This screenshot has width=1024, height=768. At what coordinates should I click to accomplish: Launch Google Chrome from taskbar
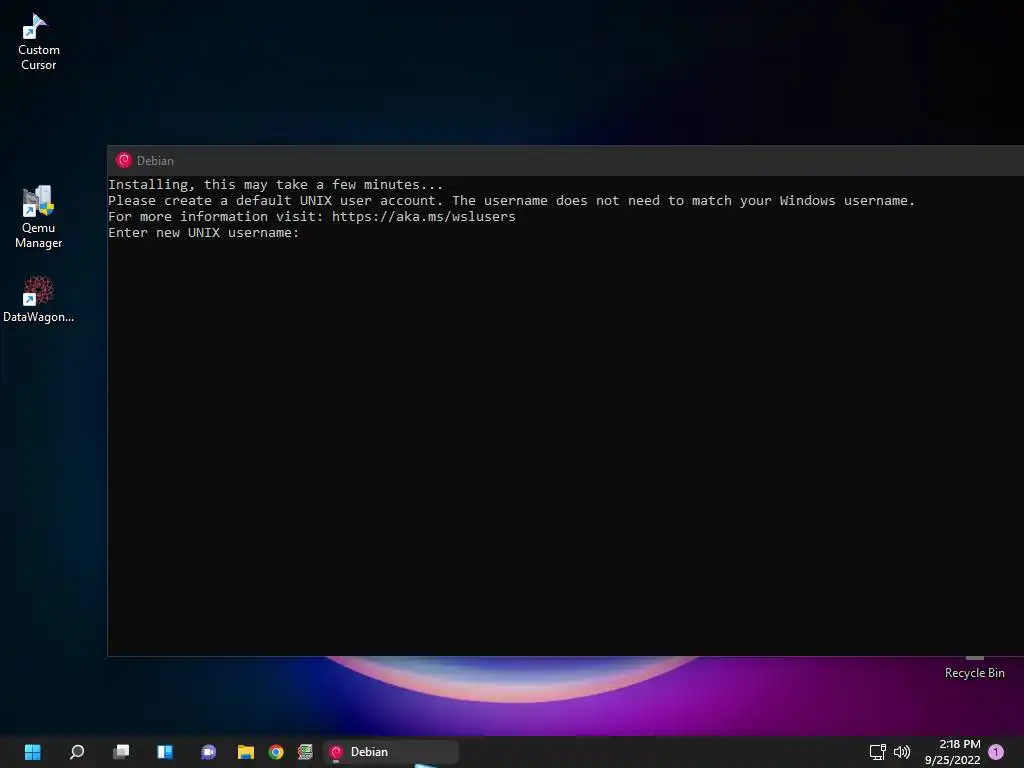[276, 752]
